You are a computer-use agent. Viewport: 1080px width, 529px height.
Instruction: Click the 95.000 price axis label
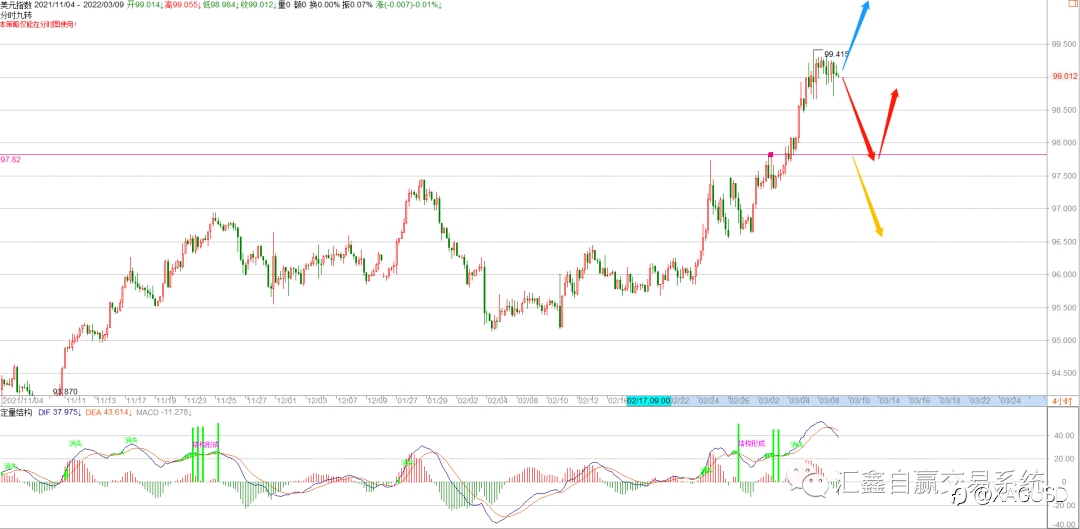tap(1063, 341)
